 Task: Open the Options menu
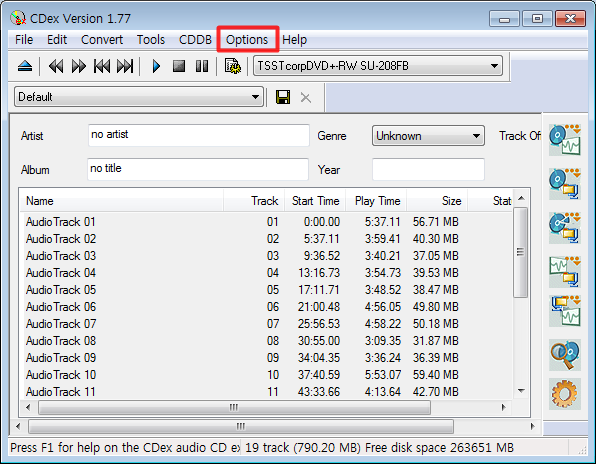pos(247,40)
